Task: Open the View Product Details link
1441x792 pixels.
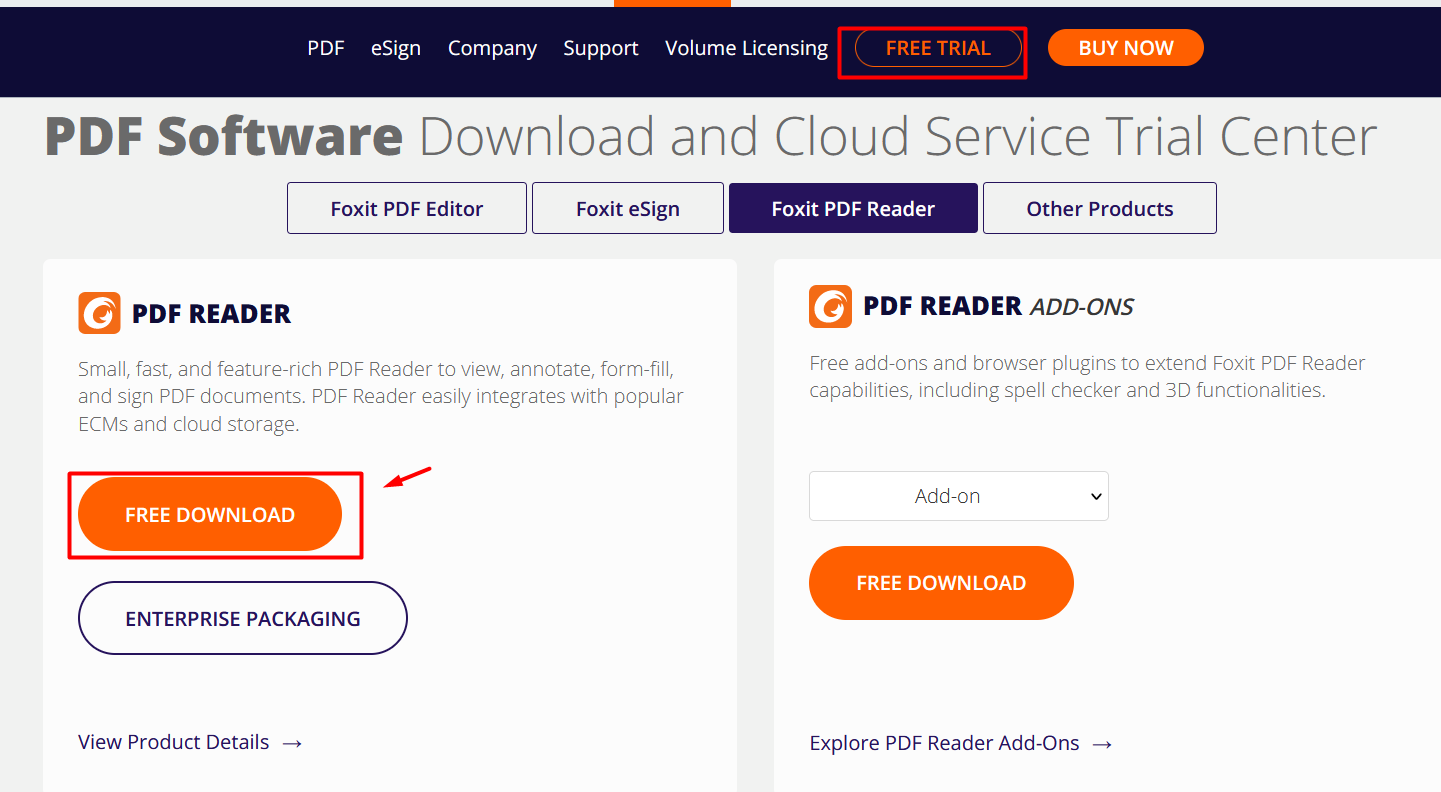Action: pos(190,742)
